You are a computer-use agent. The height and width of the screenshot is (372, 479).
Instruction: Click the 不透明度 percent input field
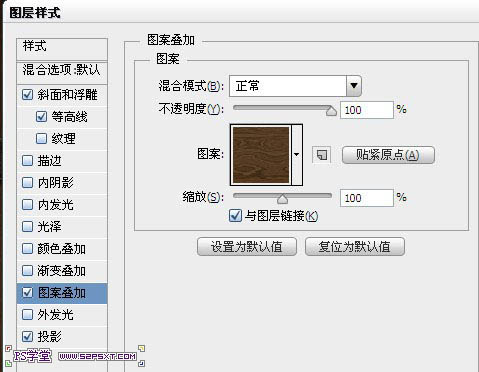click(367, 110)
